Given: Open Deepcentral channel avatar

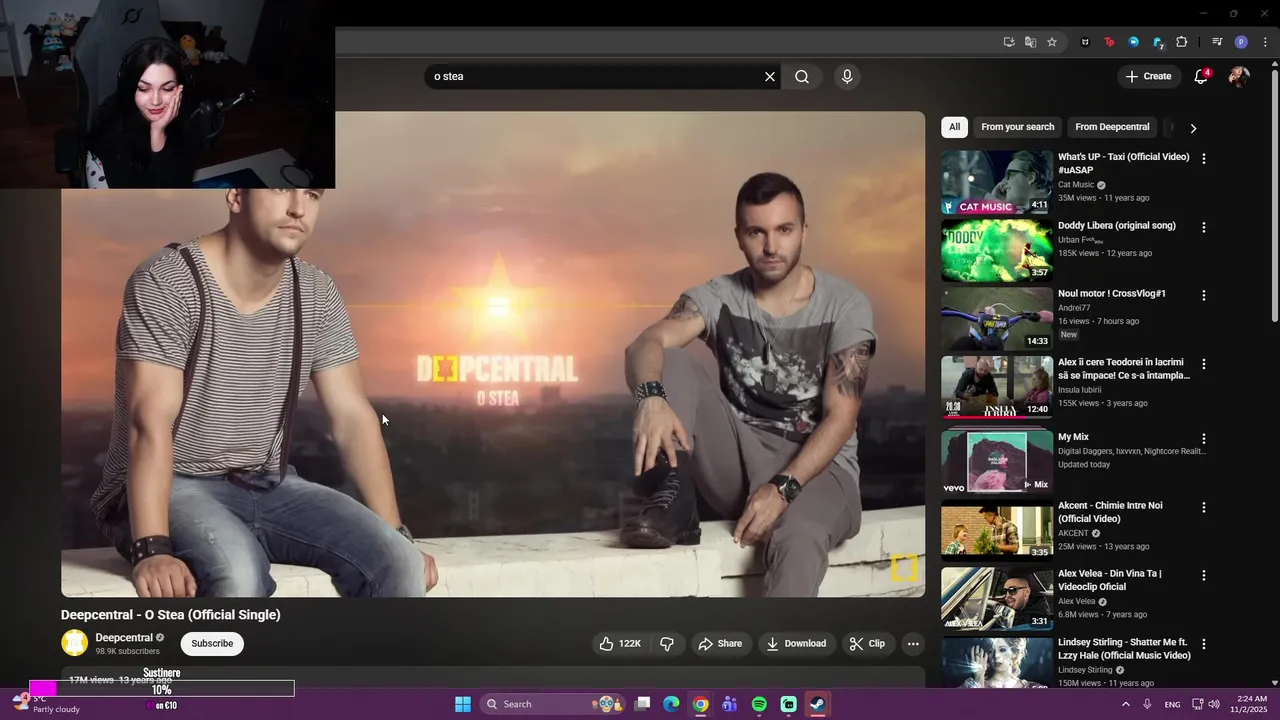Looking at the screenshot, I should 74,643.
